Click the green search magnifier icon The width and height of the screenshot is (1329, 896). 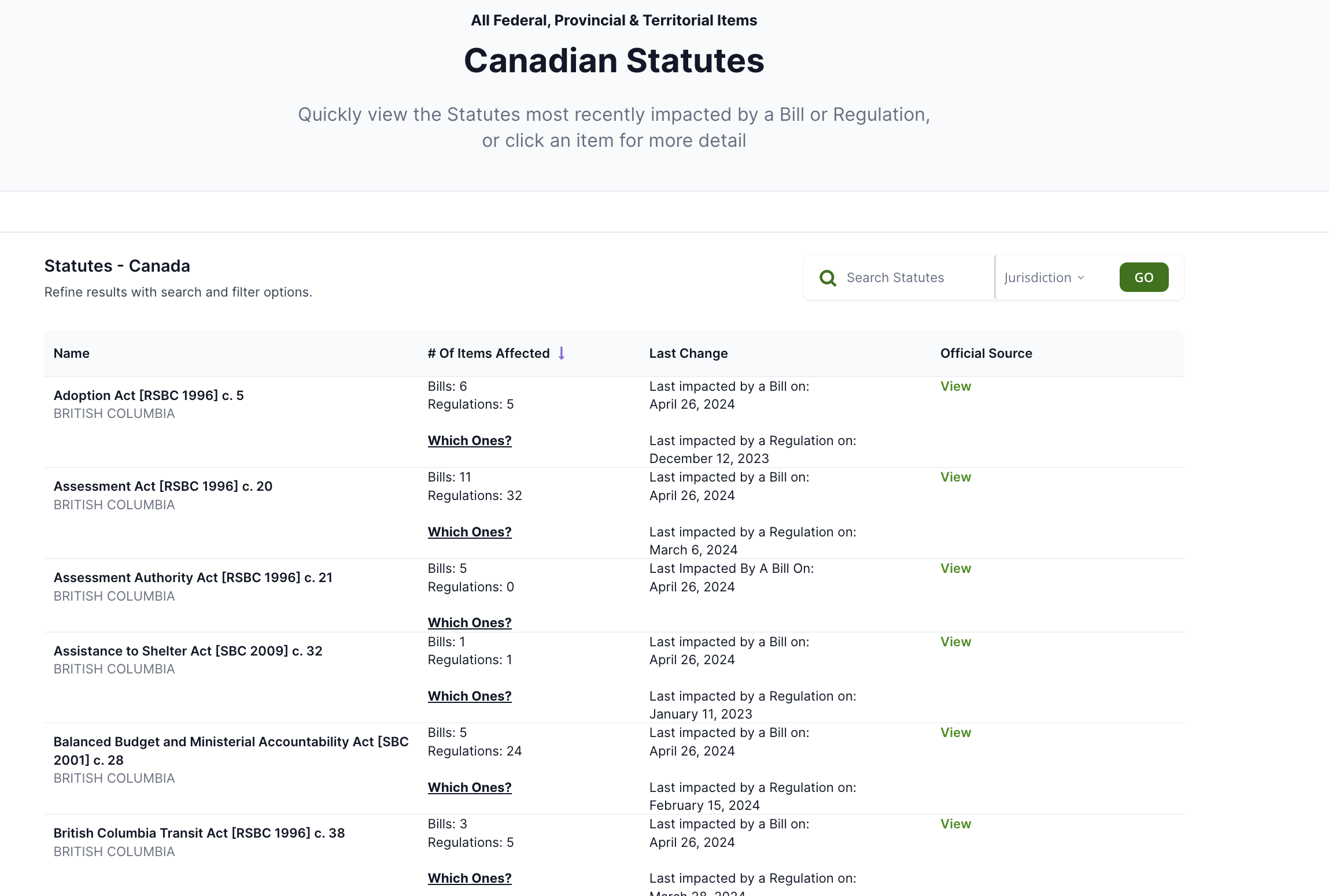point(828,278)
